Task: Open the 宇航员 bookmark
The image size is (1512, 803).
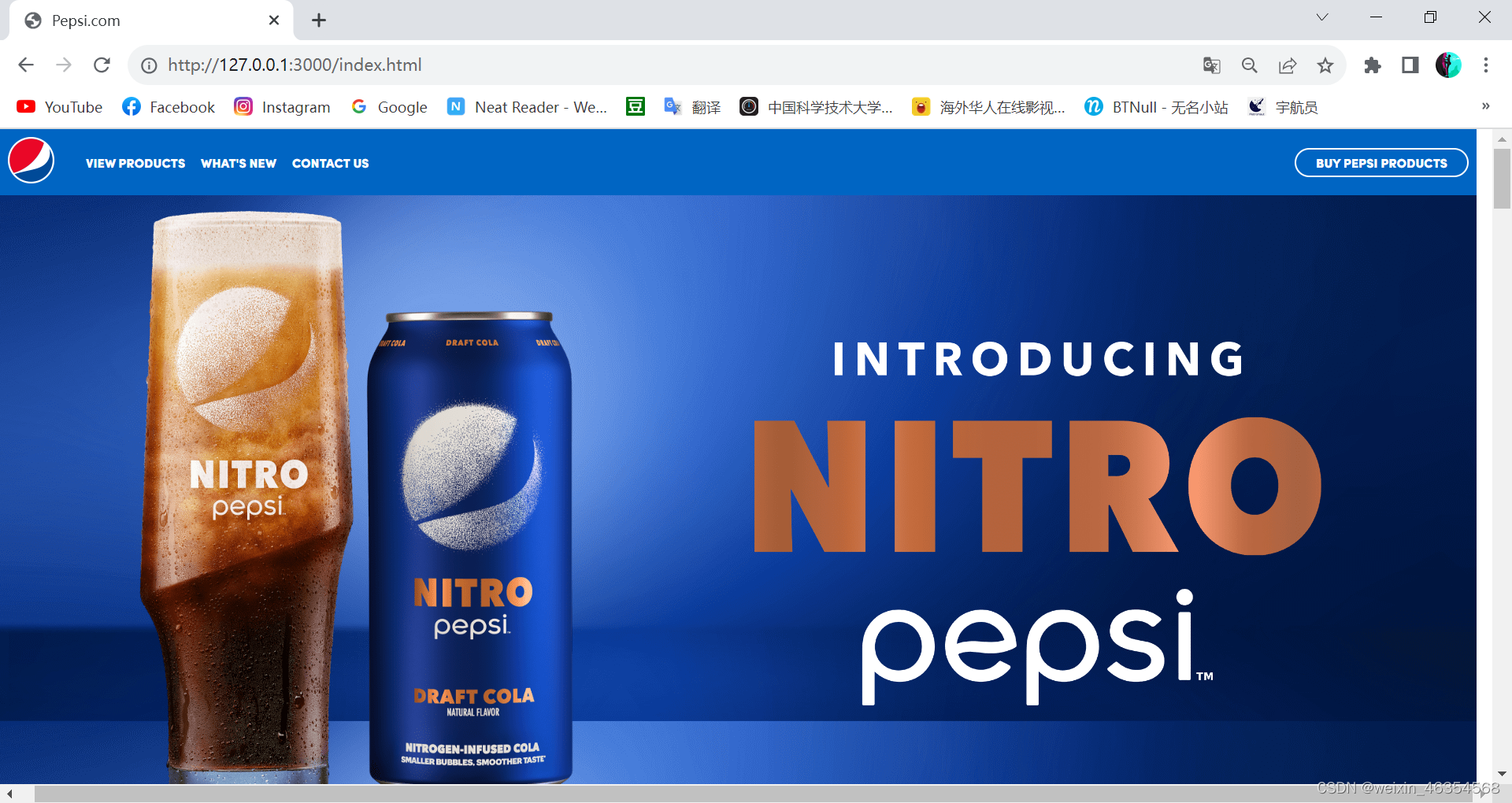Action: (x=1283, y=107)
